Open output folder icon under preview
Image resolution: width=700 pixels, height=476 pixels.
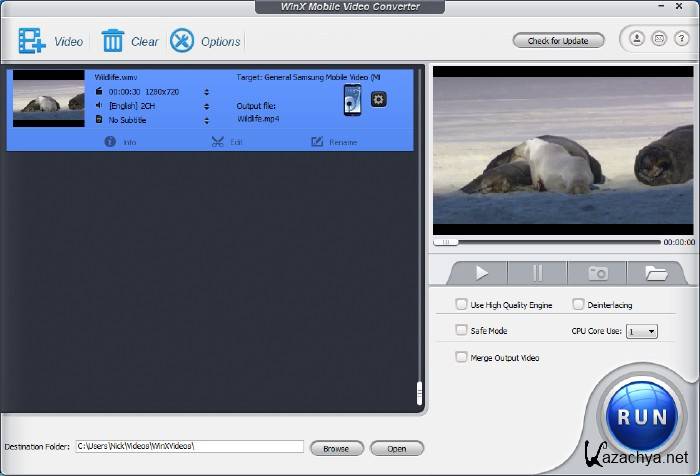(655, 272)
